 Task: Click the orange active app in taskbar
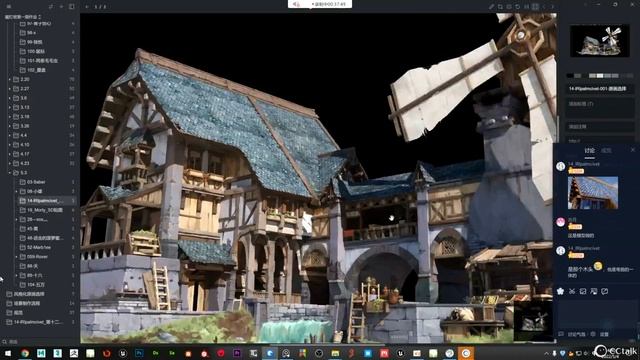(466, 353)
